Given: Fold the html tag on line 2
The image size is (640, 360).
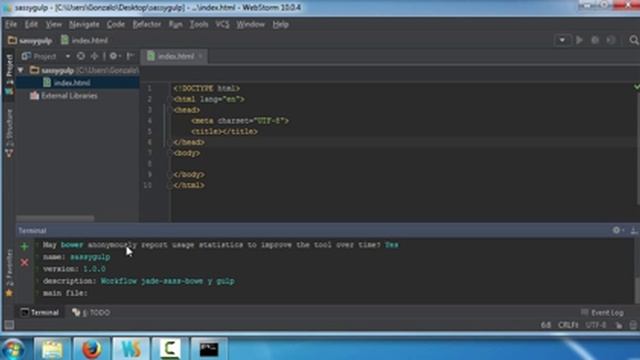Looking at the screenshot, I should [x=169, y=99].
